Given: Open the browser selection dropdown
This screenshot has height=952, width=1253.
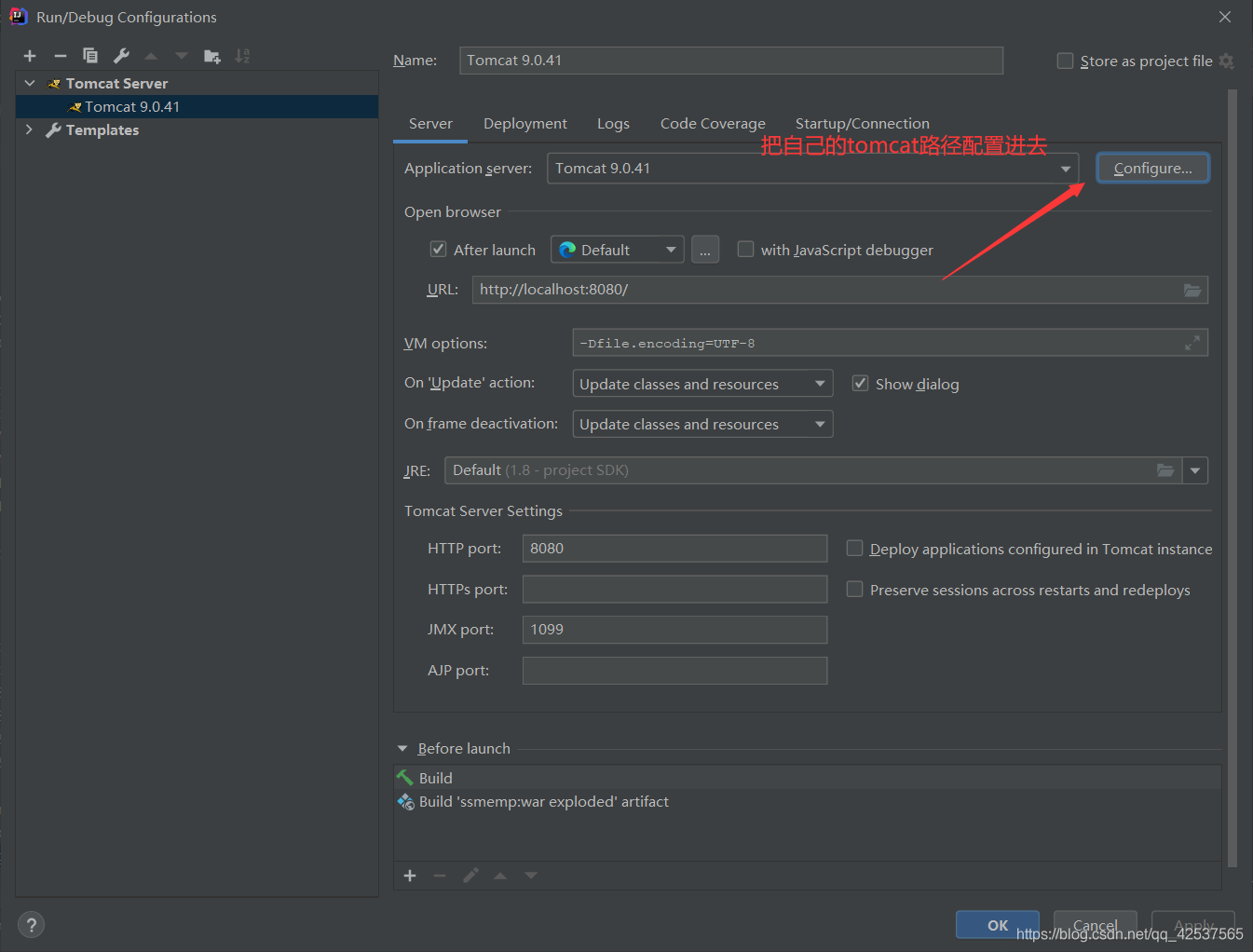Looking at the screenshot, I should pyautogui.click(x=618, y=250).
